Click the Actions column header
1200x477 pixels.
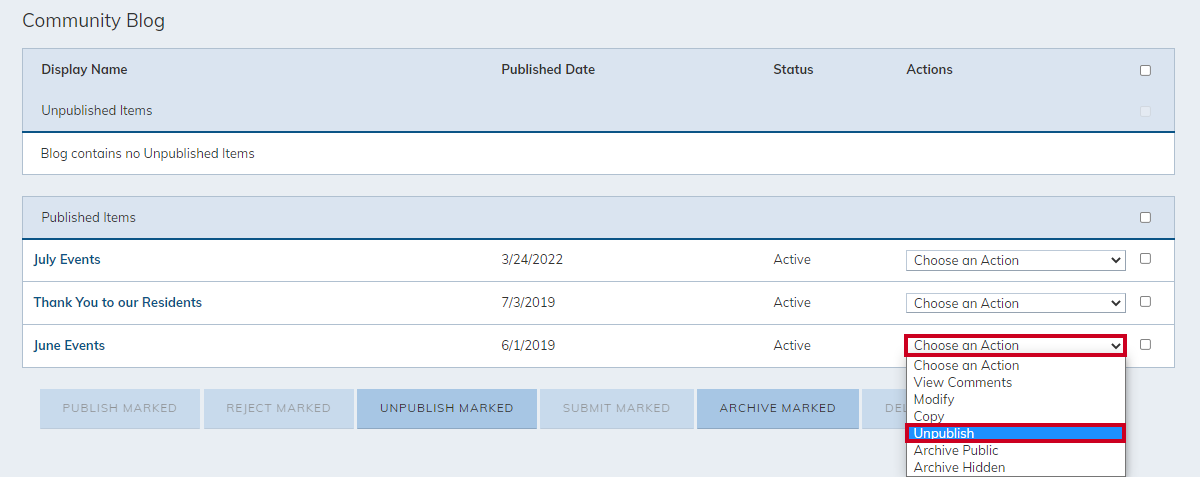click(930, 70)
